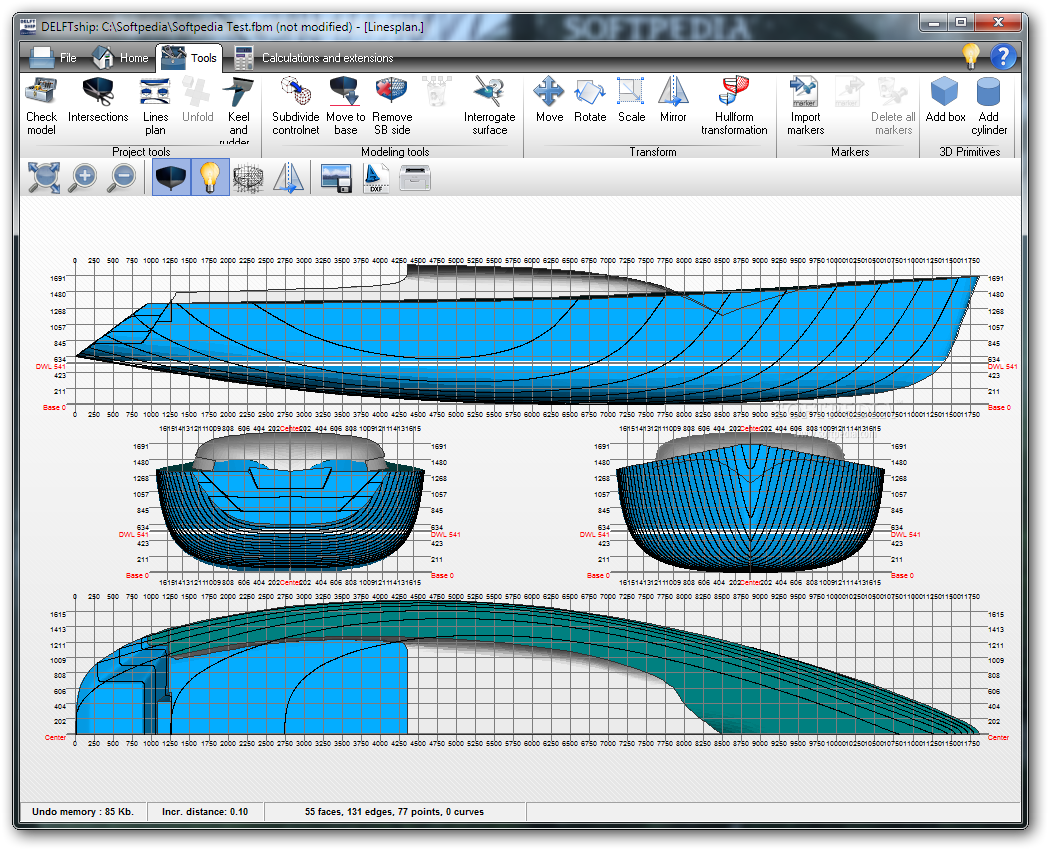
Task: Click the faces and edges count text
Action: 394,812
